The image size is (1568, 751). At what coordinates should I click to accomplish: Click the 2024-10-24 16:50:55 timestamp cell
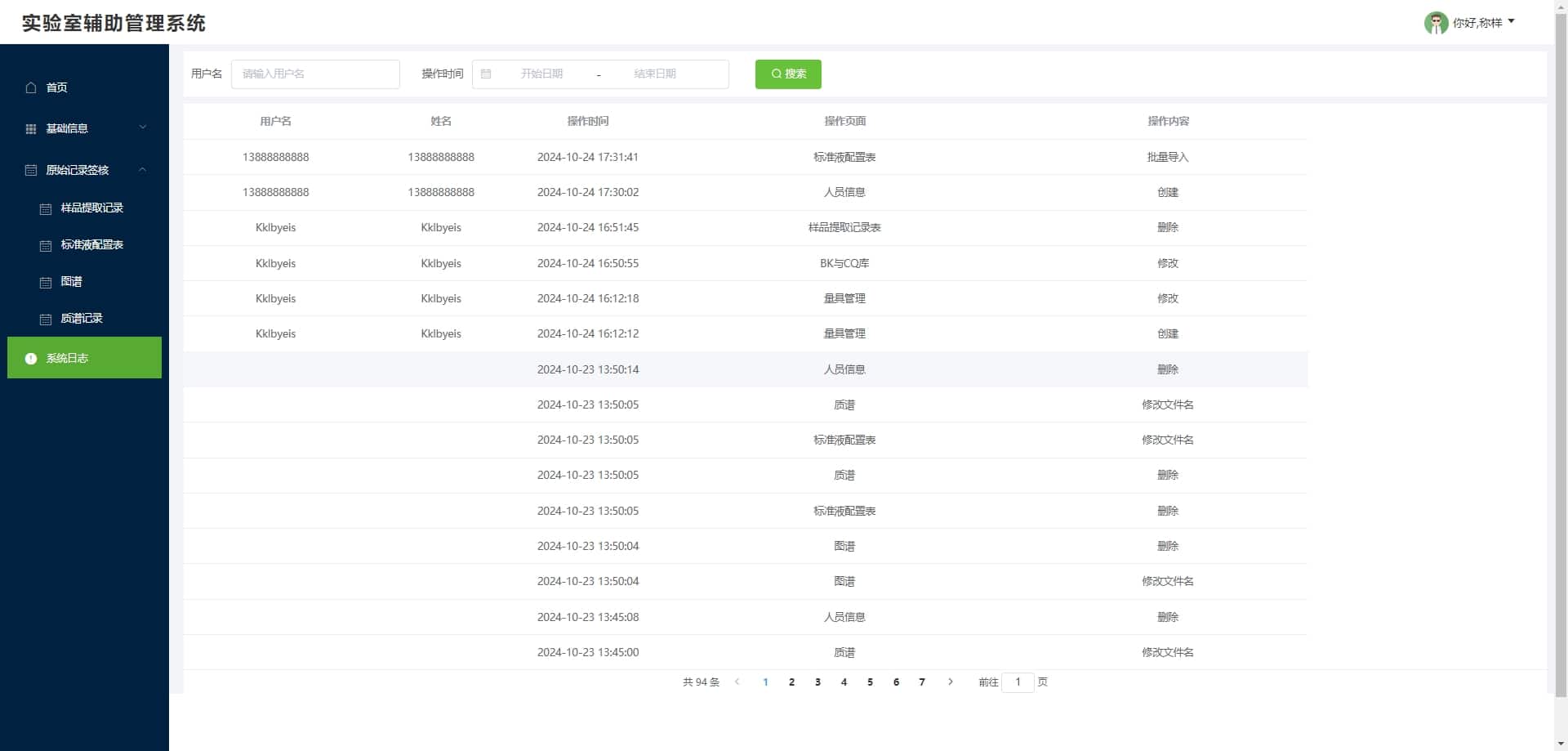point(588,263)
